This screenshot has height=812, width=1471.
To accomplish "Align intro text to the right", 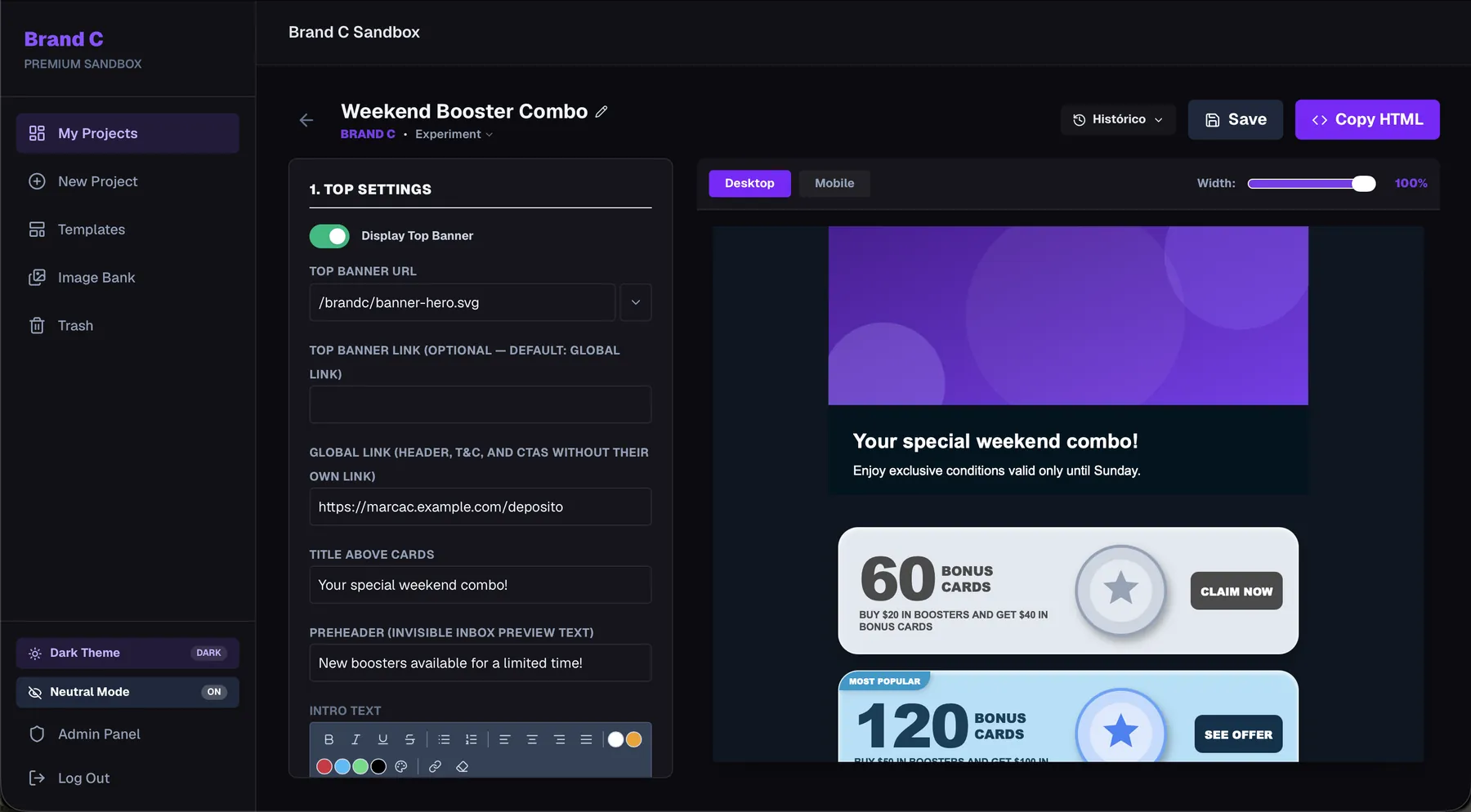I will click(x=559, y=739).
